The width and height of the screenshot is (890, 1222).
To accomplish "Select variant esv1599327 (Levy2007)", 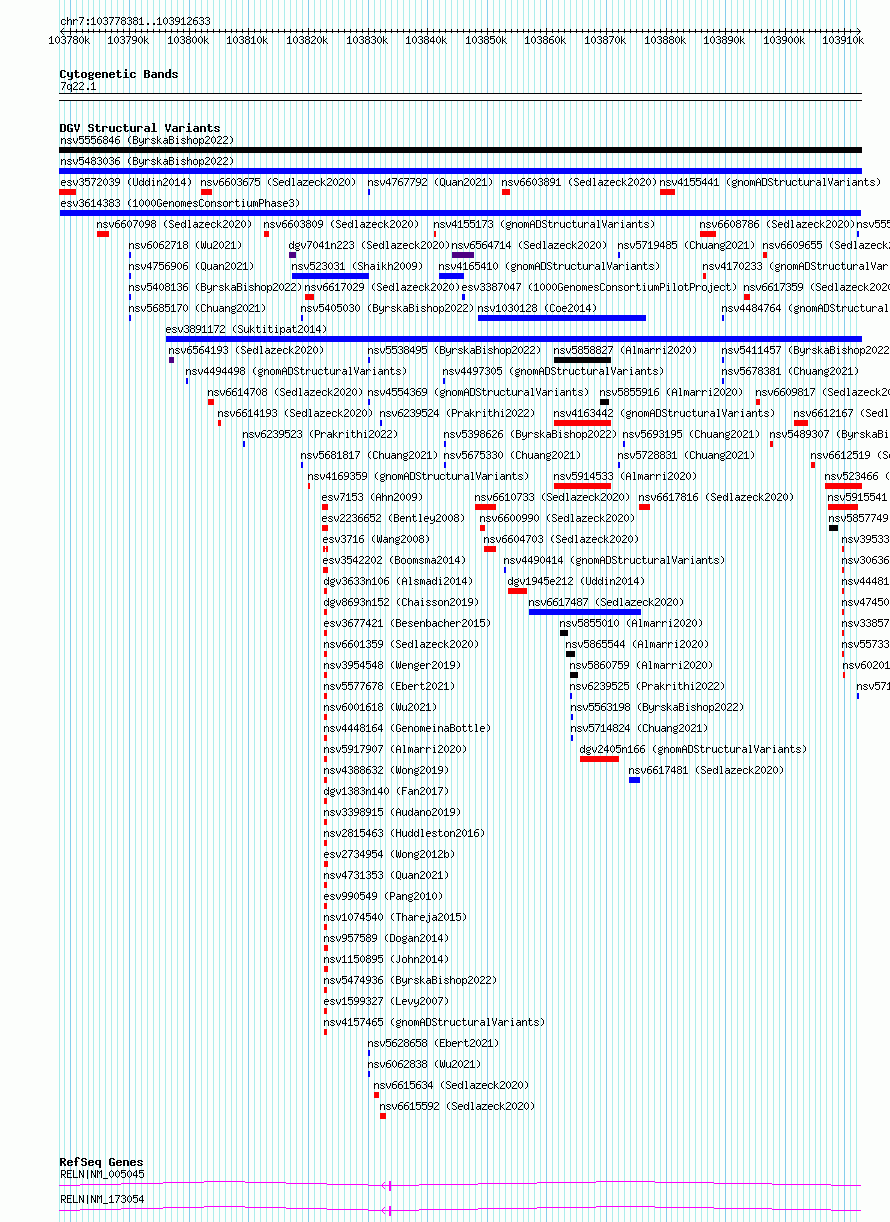I will [x=385, y=1001].
